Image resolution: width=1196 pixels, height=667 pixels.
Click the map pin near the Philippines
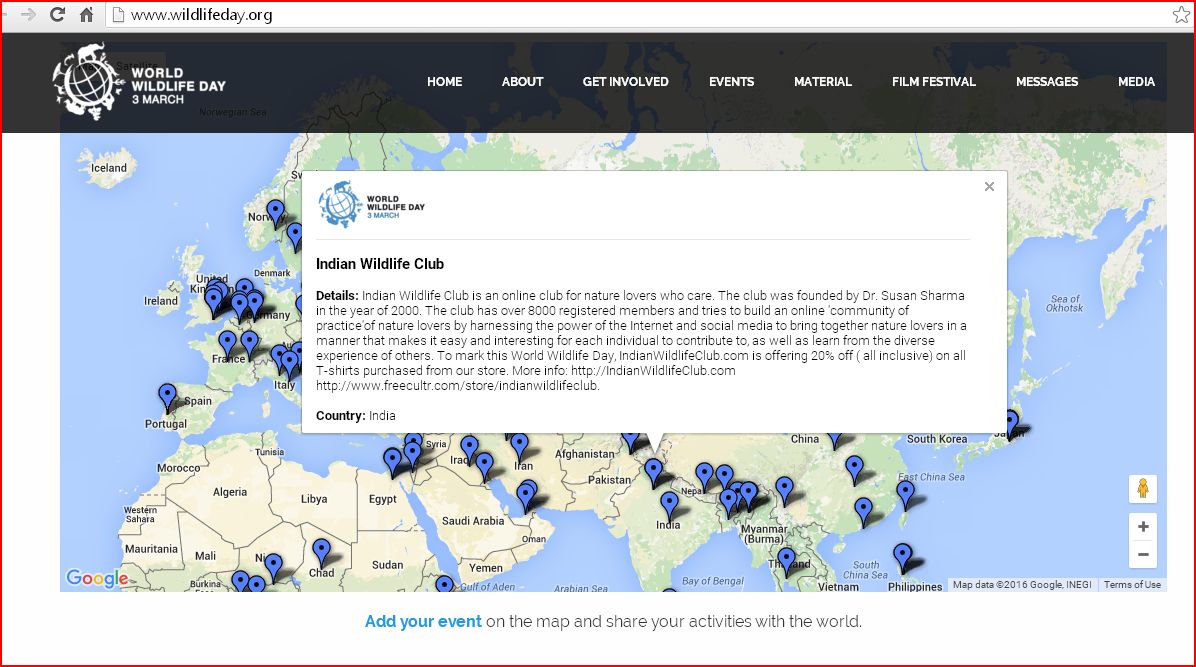pyautogui.click(x=902, y=556)
